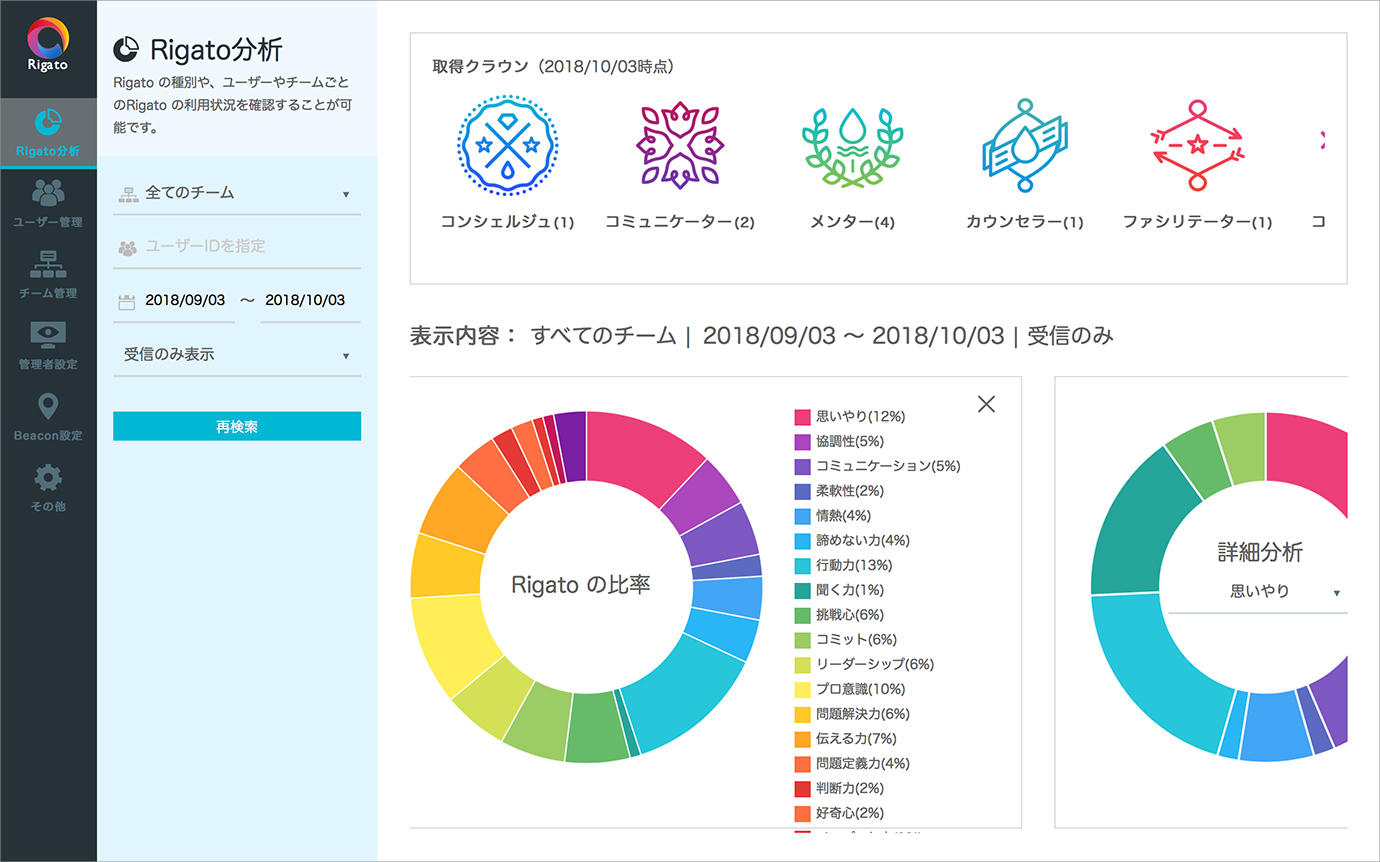Viewport: 1380px width, 862px height.
Task: Click 聞く力(1%) legend entry
Action: coord(839,590)
